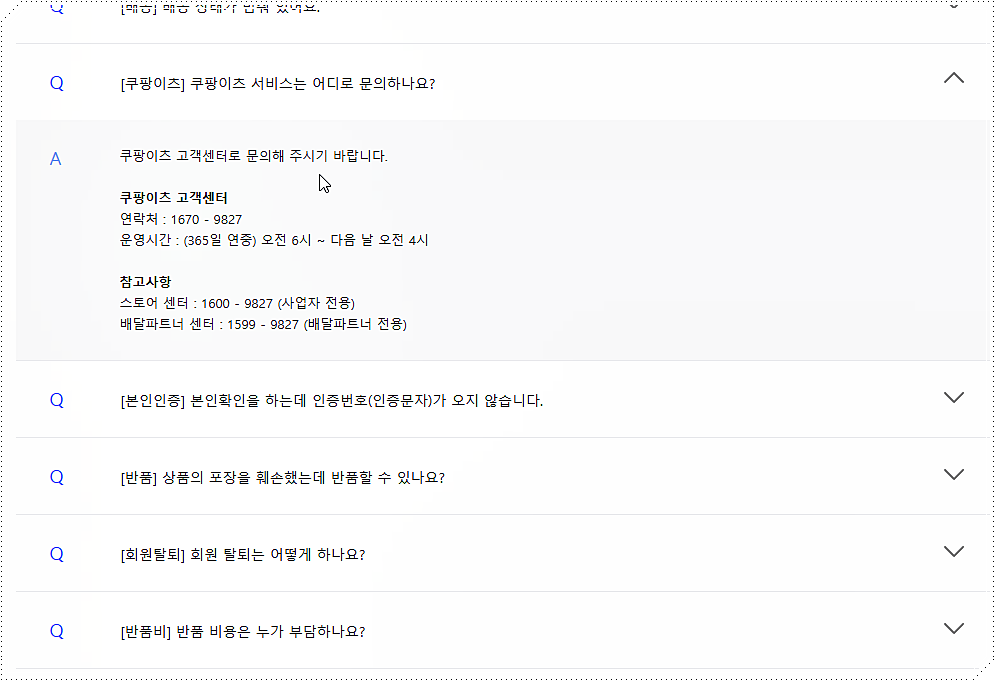Expand the [반품] question with its chevron
Image resolution: width=995 pixels, height=681 pixels.
(953, 474)
